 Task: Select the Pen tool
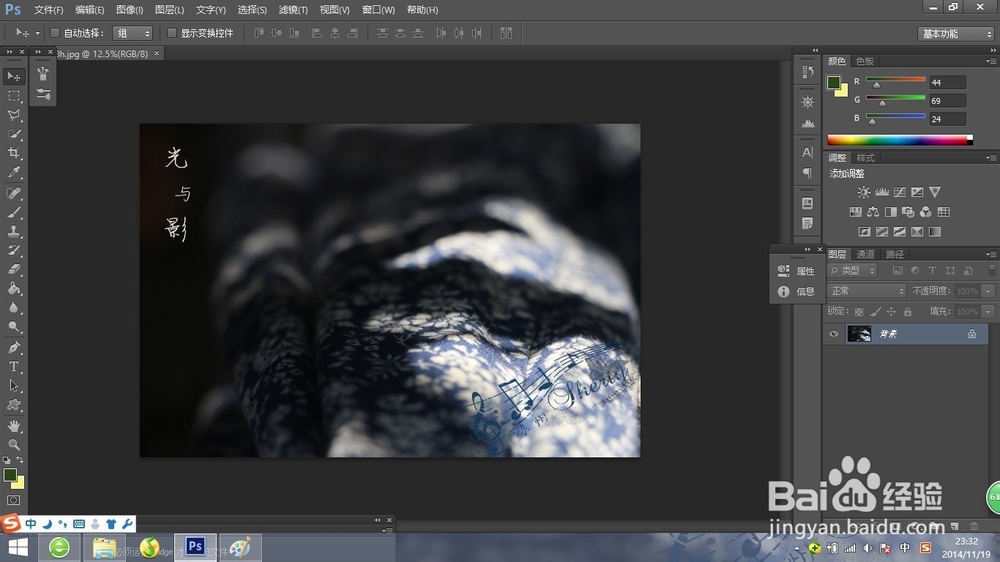pos(13,348)
